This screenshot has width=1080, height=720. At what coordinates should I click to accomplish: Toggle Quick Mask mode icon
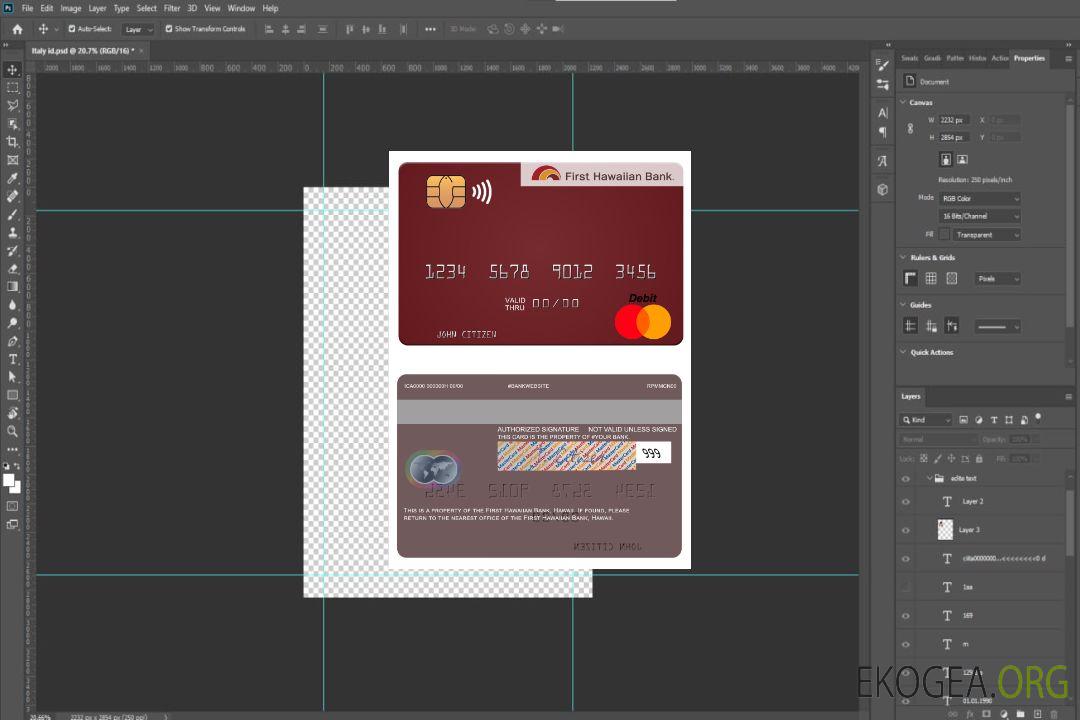coord(12,506)
